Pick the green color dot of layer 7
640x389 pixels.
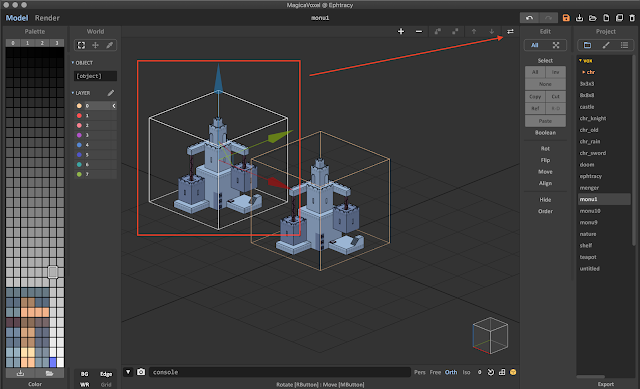(79, 174)
